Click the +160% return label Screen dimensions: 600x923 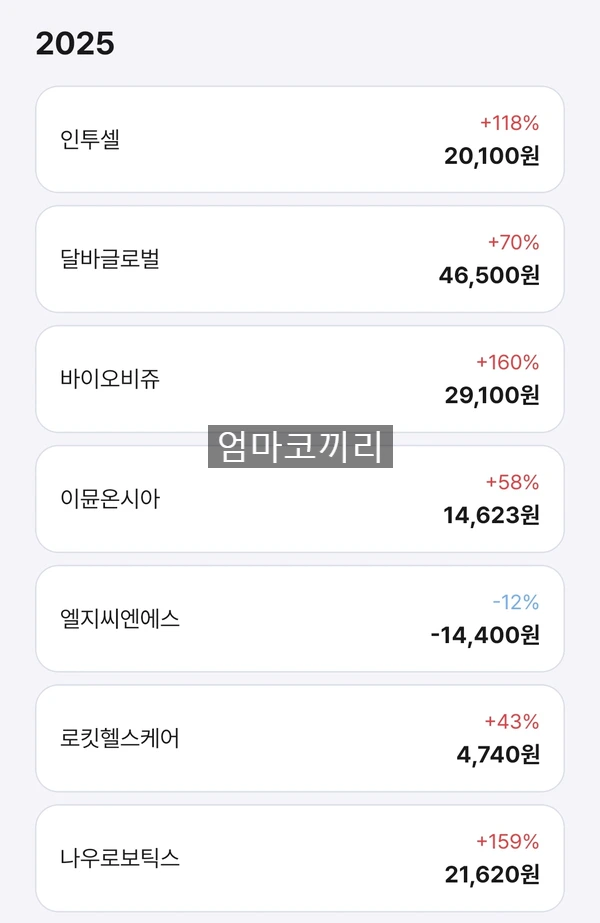(508, 363)
